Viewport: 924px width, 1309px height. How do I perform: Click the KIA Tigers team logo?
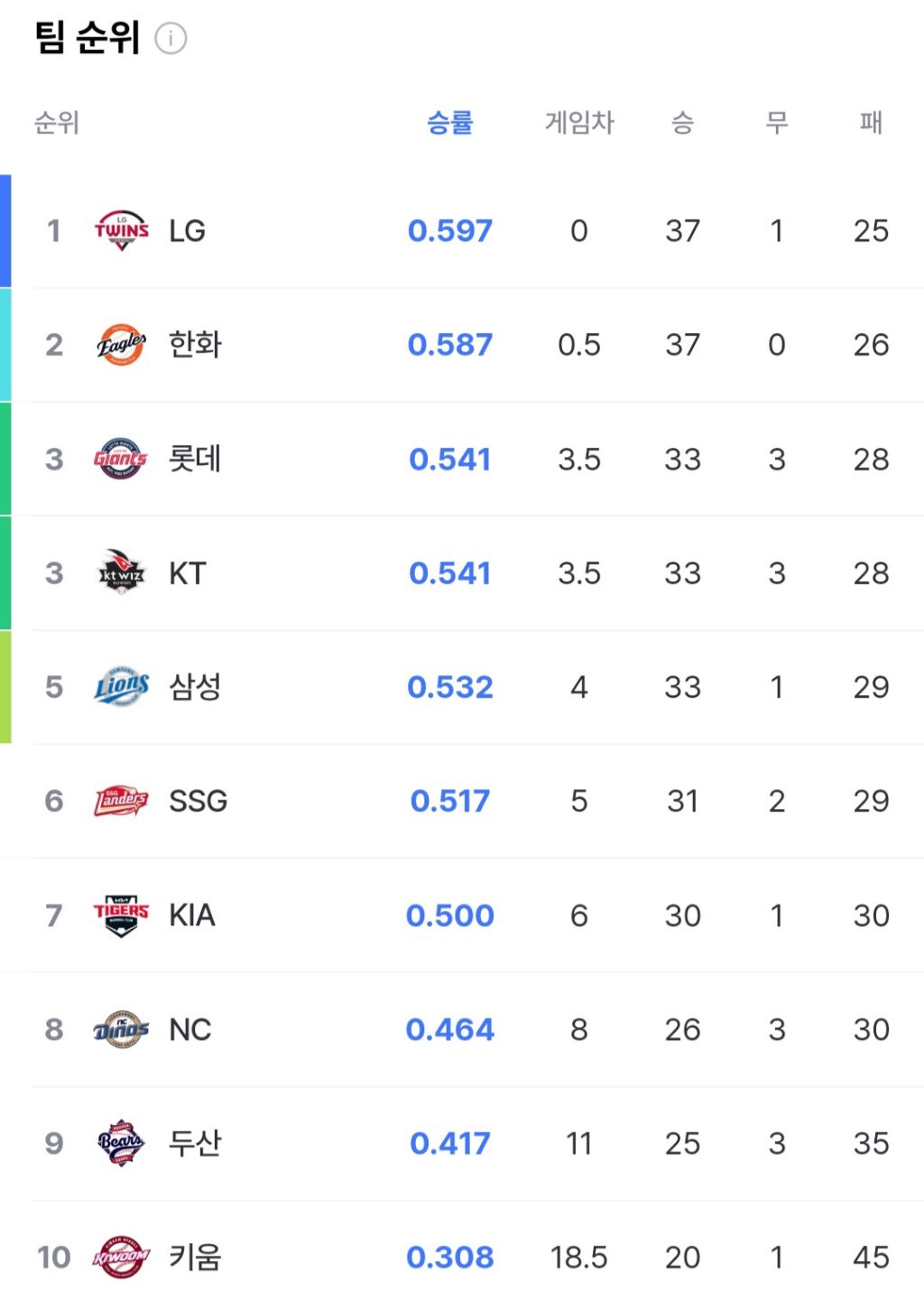pos(121,915)
